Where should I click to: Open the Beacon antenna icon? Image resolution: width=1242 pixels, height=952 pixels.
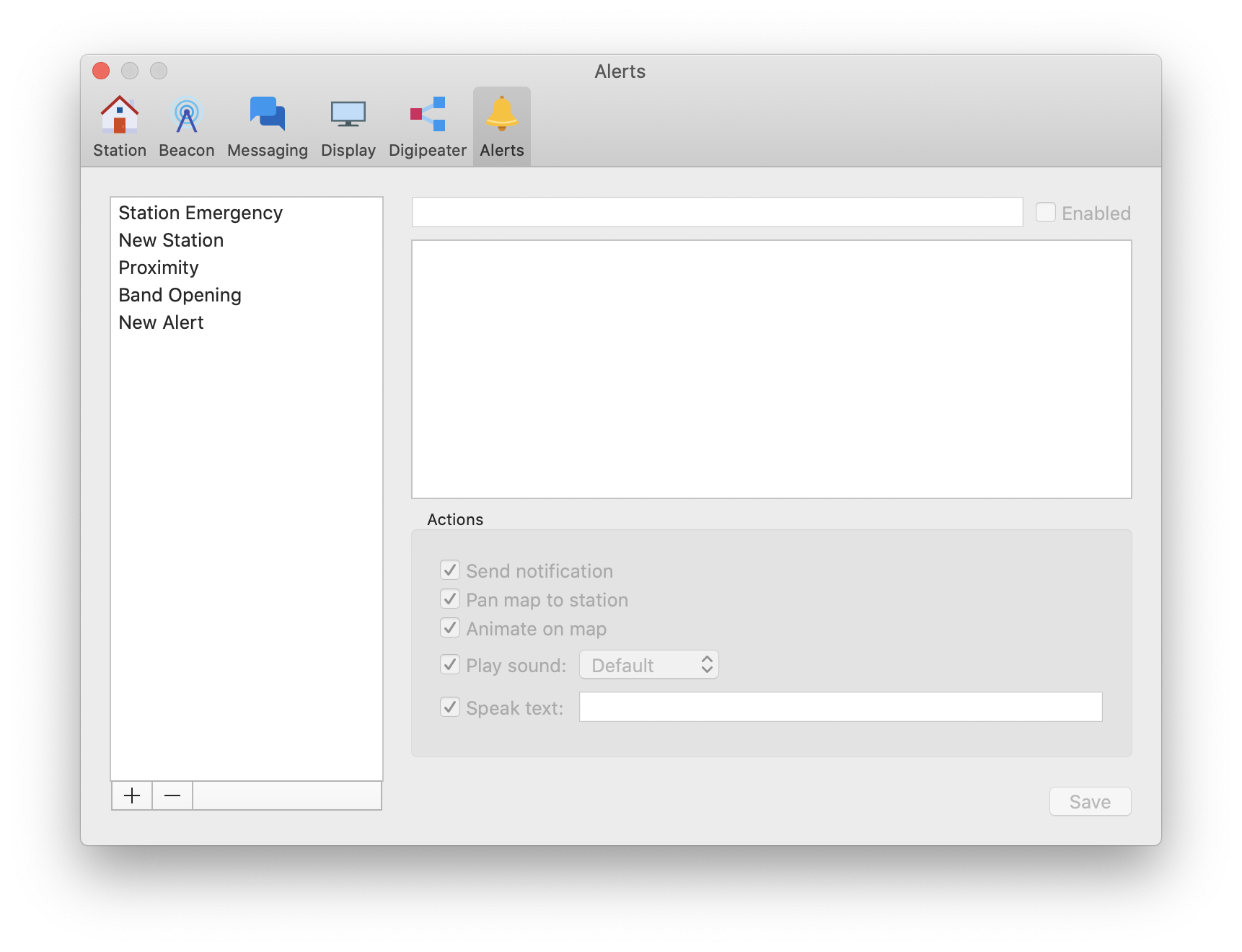pos(187,115)
